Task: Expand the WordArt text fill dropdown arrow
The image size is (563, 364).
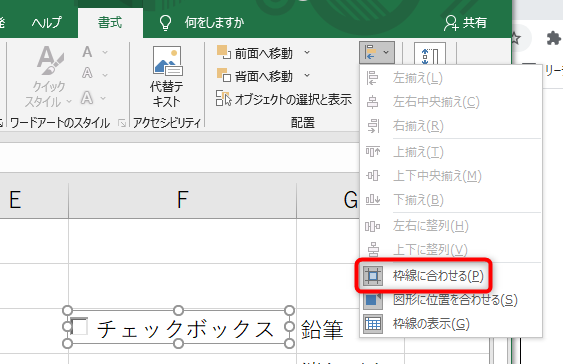Action: (x=105, y=52)
